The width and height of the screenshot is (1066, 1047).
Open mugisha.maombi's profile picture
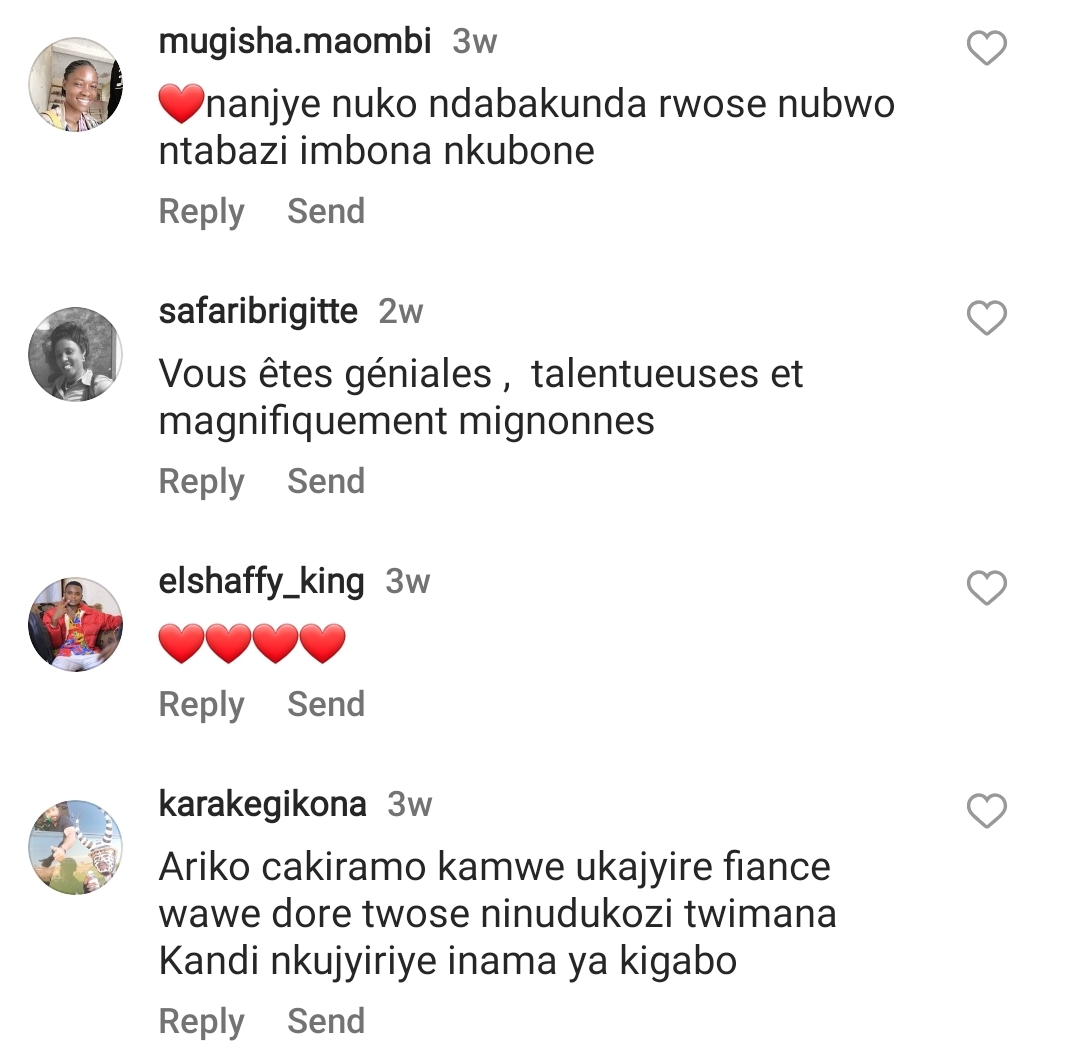75,85
